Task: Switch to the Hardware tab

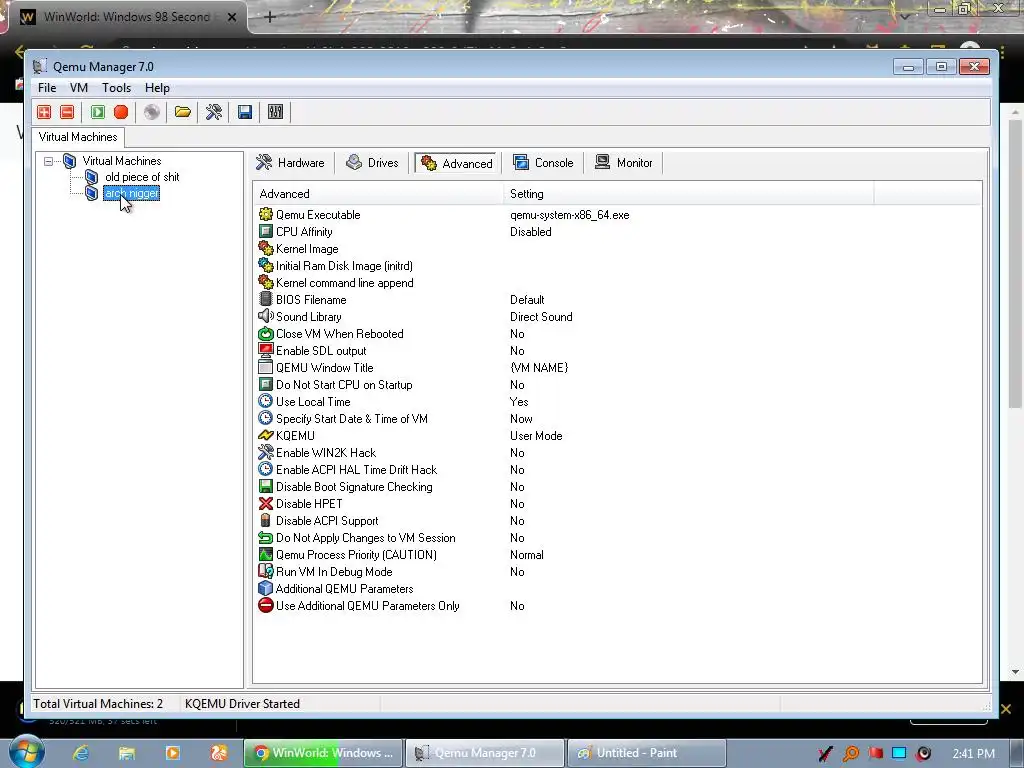Action: tap(291, 163)
